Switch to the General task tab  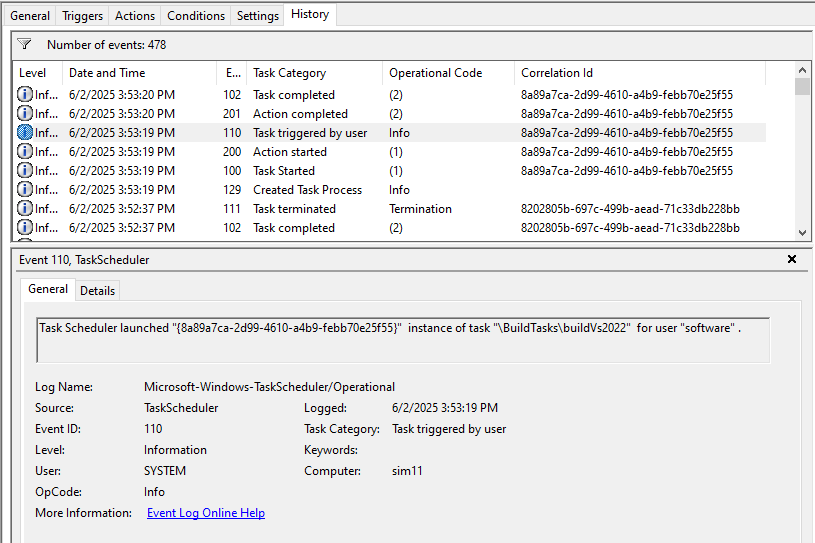pos(30,16)
